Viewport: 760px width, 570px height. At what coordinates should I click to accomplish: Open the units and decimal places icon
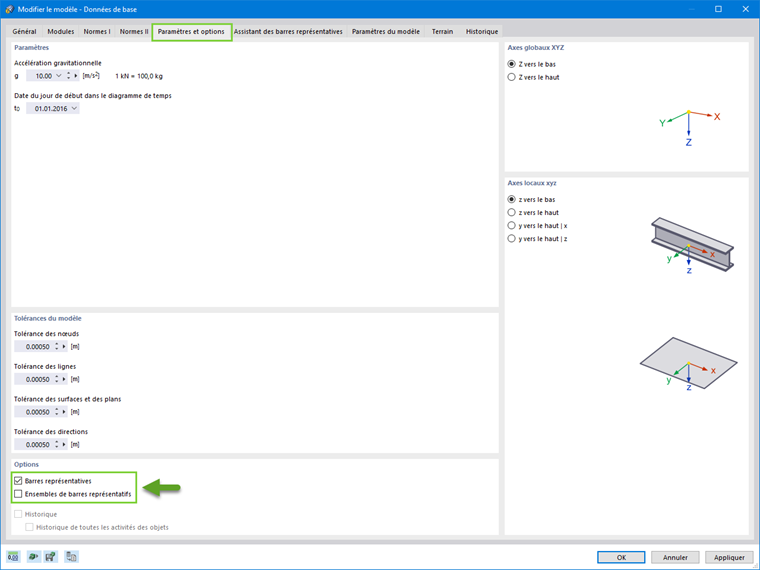[13, 556]
